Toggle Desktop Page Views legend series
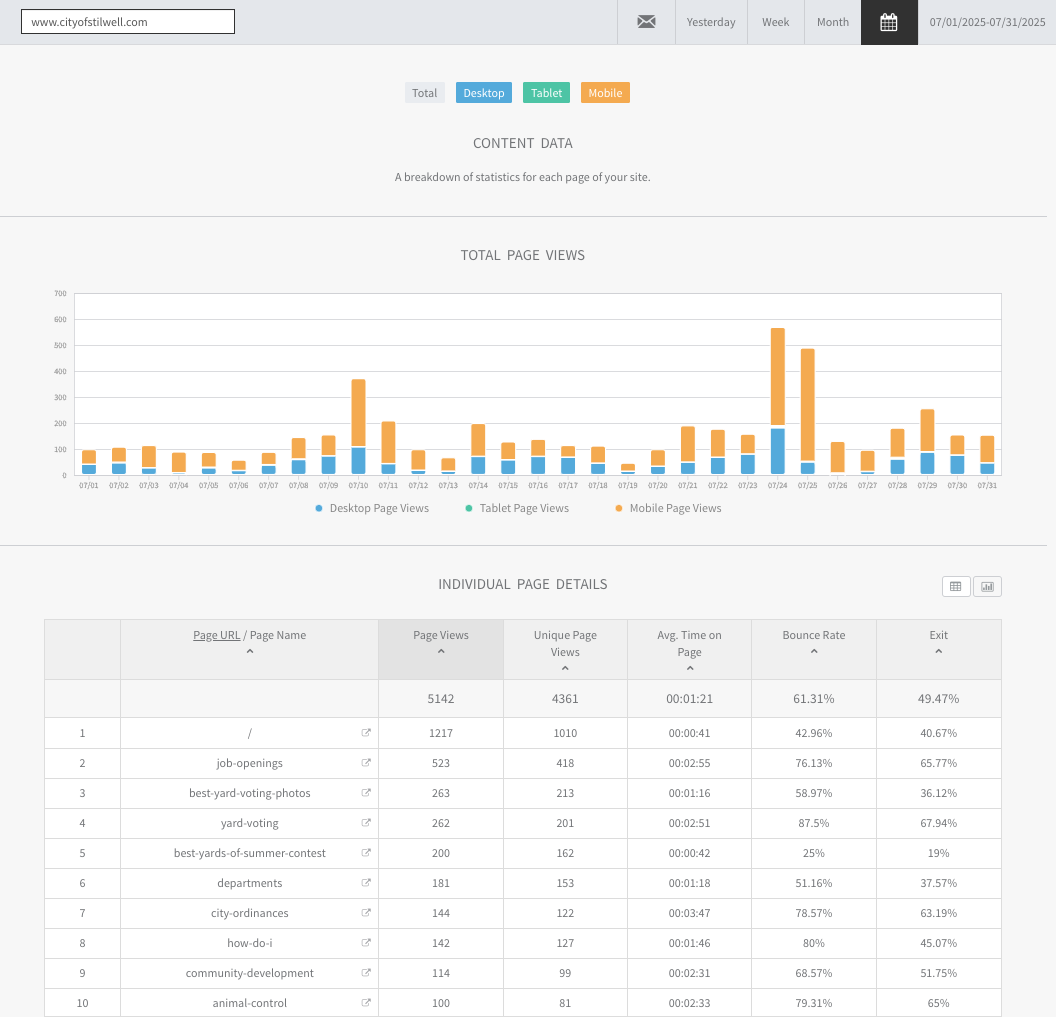The width and height of the screenshot is (1056, 1017). [372, 508]
